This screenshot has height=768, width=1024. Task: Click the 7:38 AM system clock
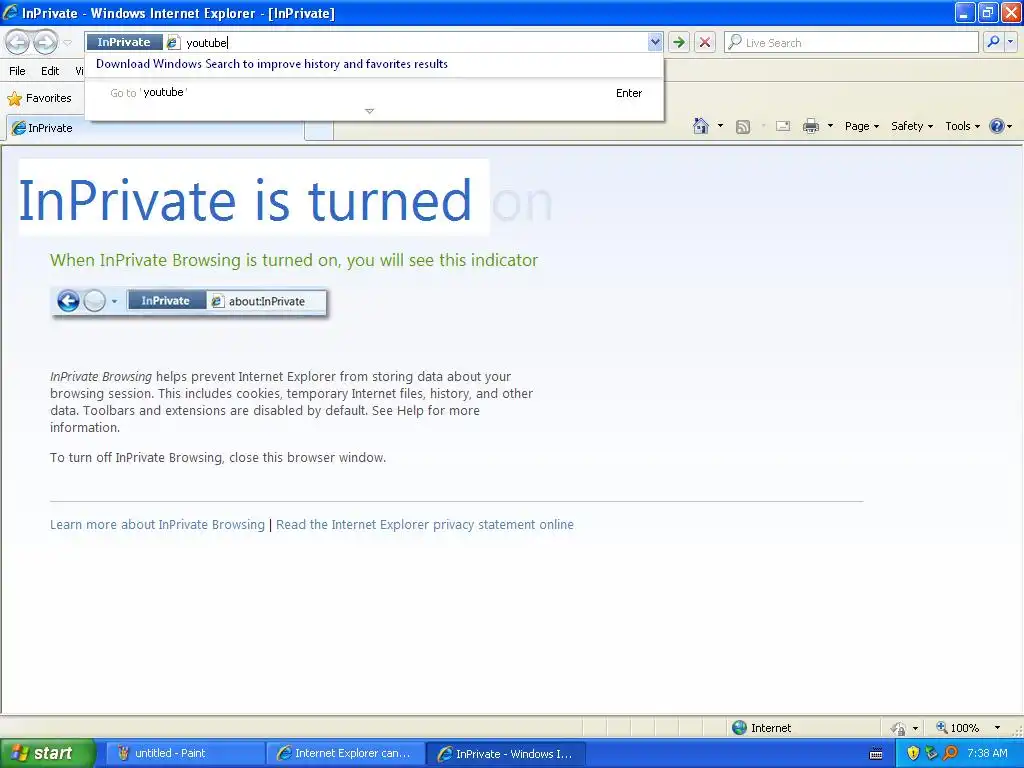coord(987,753)
